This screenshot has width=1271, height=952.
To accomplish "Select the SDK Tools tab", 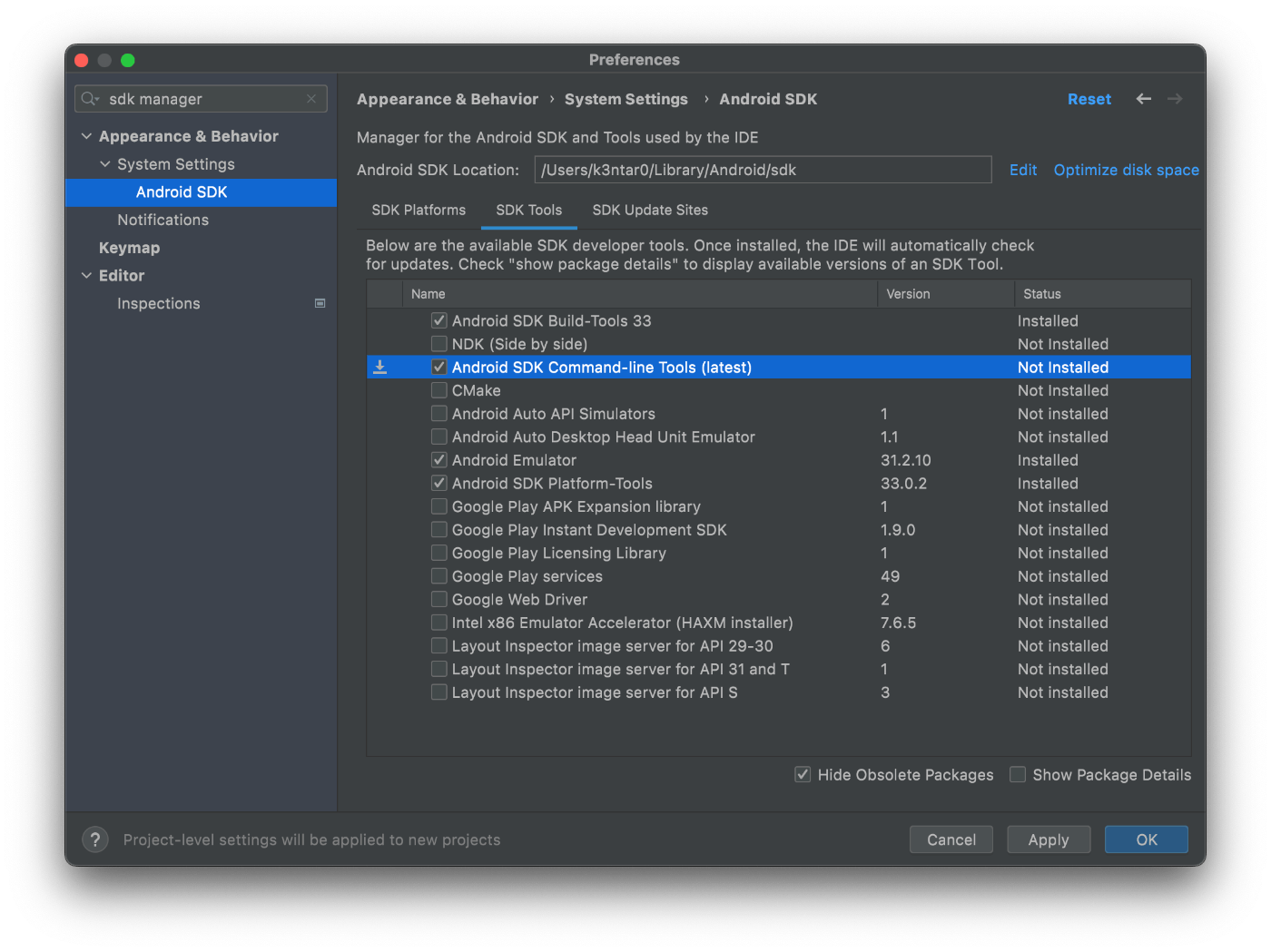I will point(528,210).
